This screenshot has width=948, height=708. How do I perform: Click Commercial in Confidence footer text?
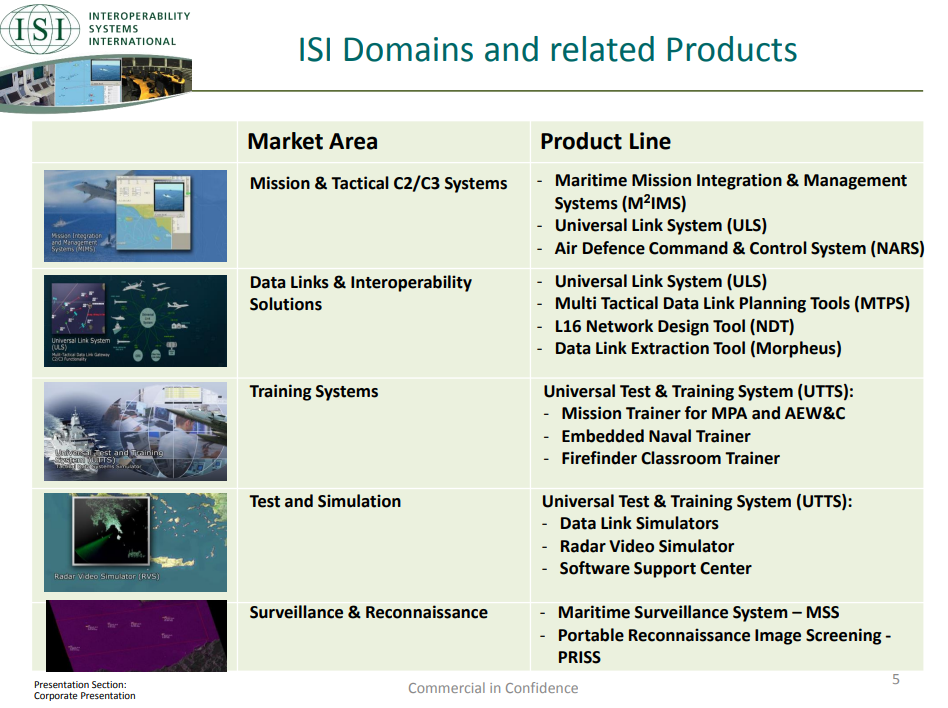tap(493, 688)
